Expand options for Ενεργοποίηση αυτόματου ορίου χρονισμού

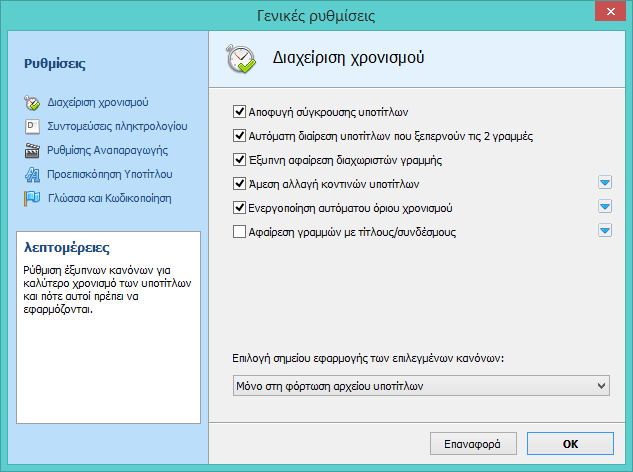coord(604,207)
